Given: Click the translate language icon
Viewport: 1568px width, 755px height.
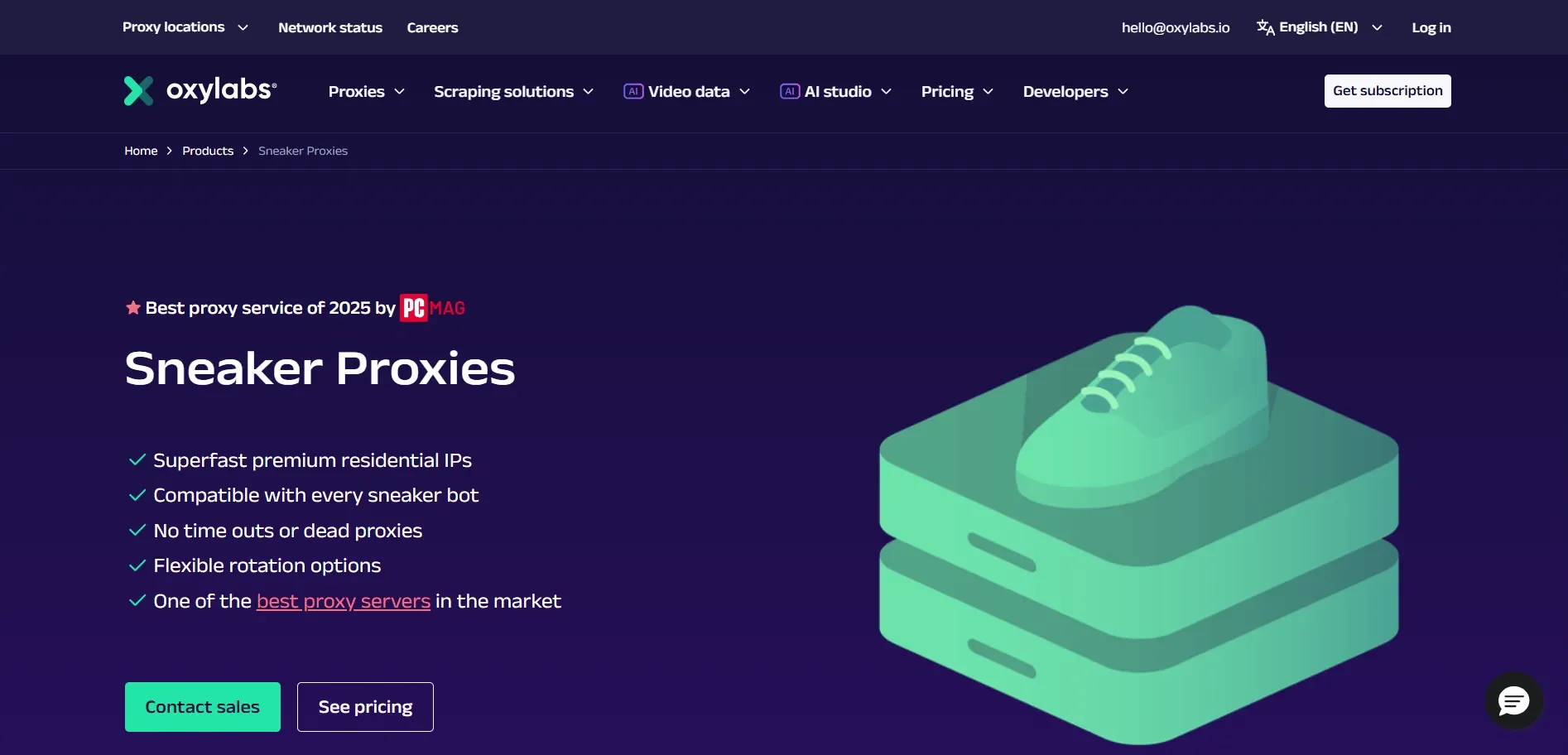Looking at the screenshot, I should [1265, 27].
